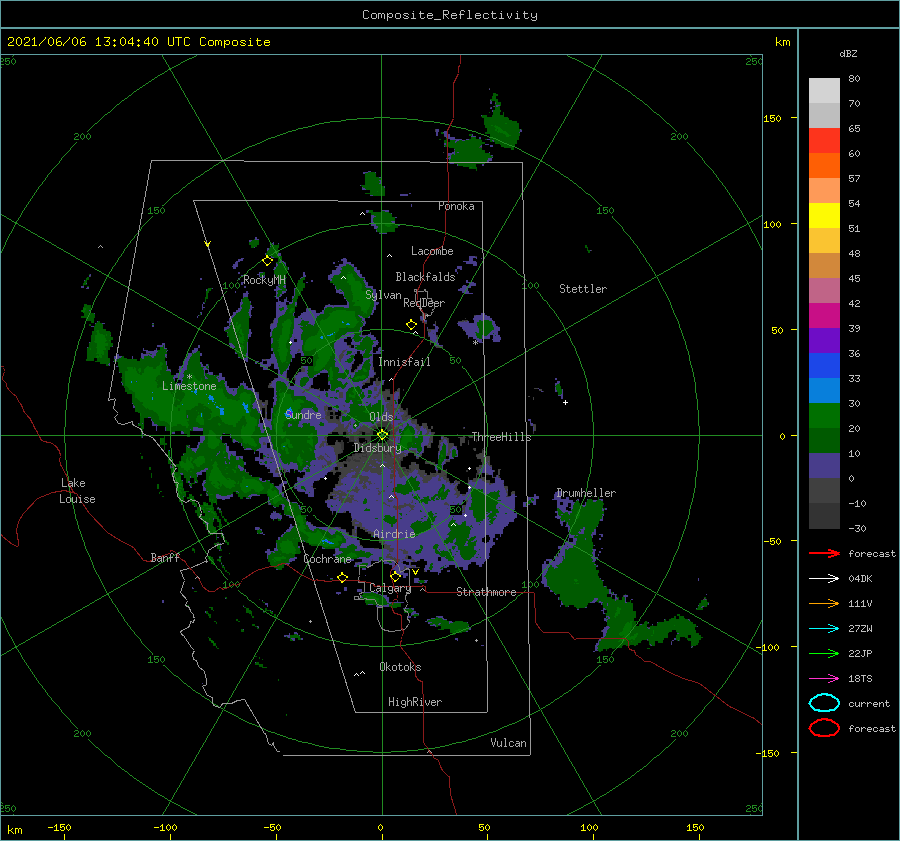
Task: Click the Airdrie city label
Action: pos(394,534)
